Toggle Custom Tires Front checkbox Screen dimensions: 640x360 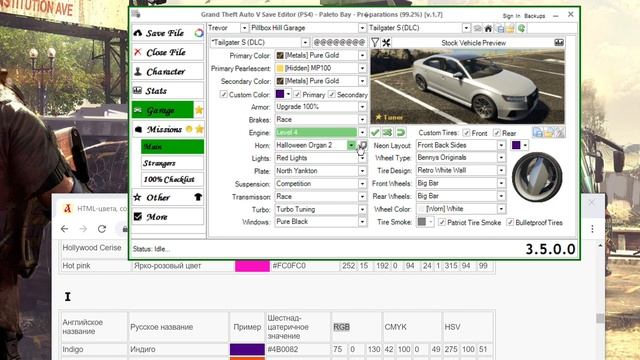pyautogui.click(x=466, y=133)
